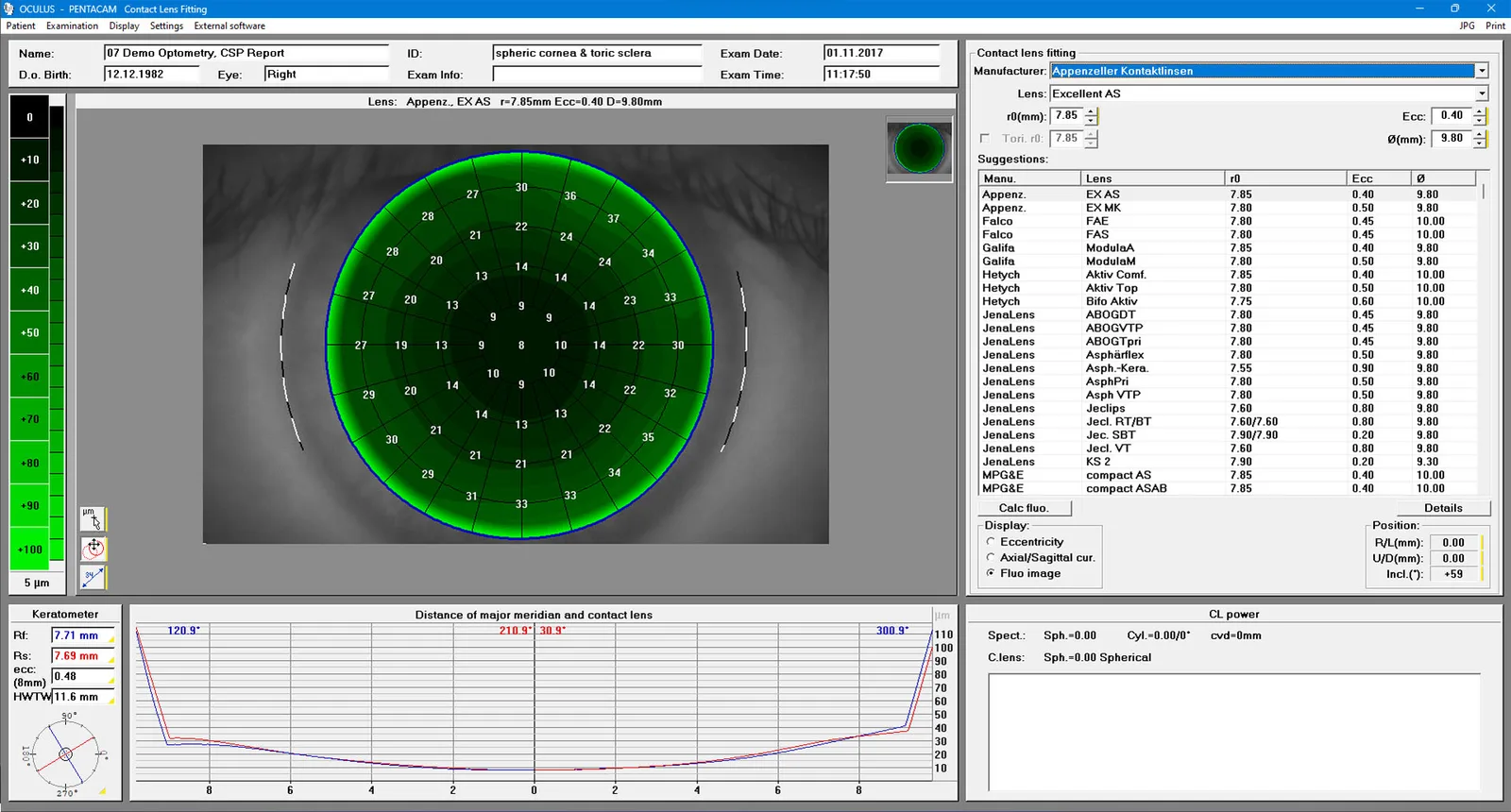Click the U/D(mm) position field
This screenshot has width=1511, height=812.
pos(1454,558)
